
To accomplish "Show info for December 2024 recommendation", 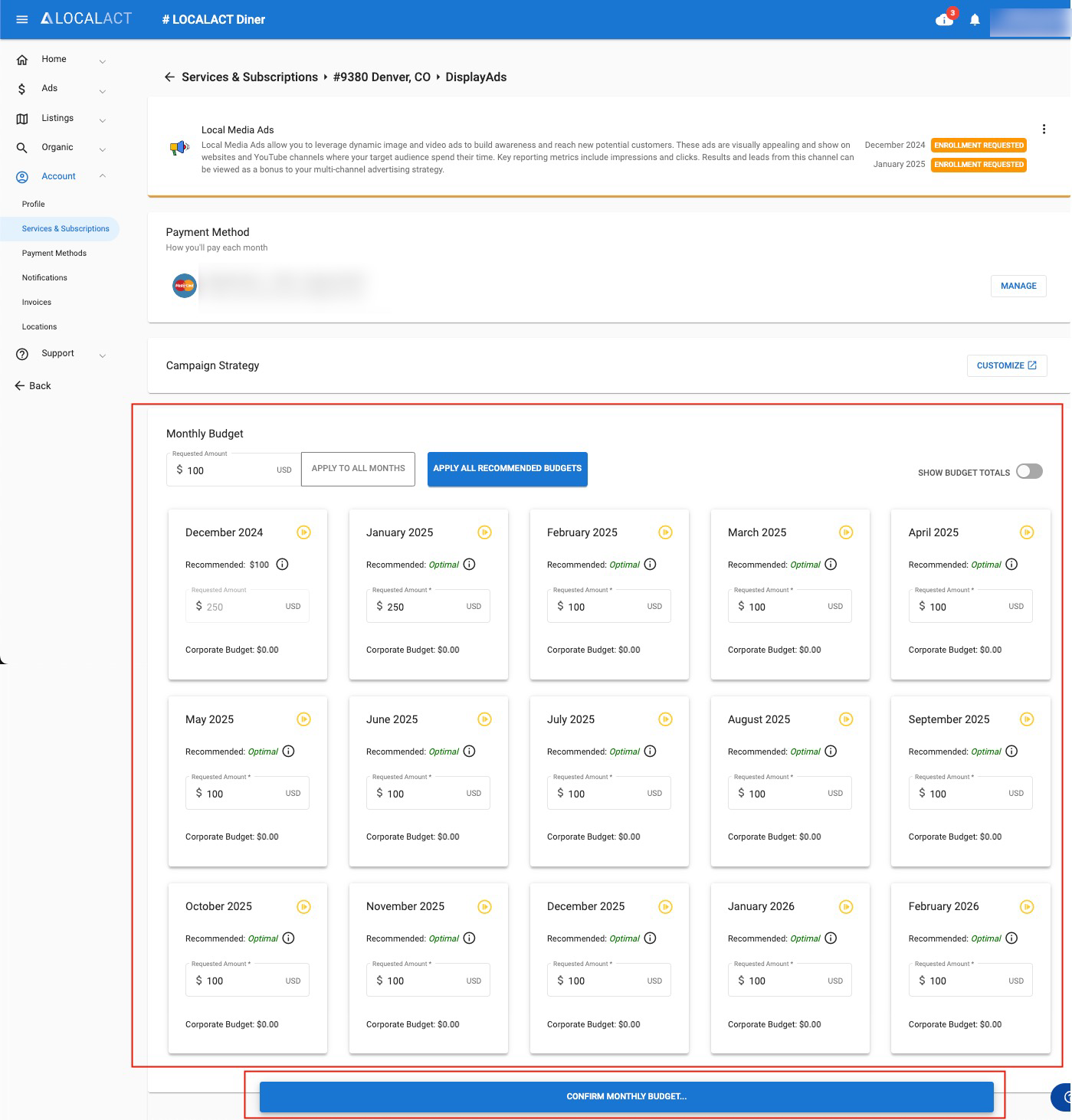I will coord(282,565).
